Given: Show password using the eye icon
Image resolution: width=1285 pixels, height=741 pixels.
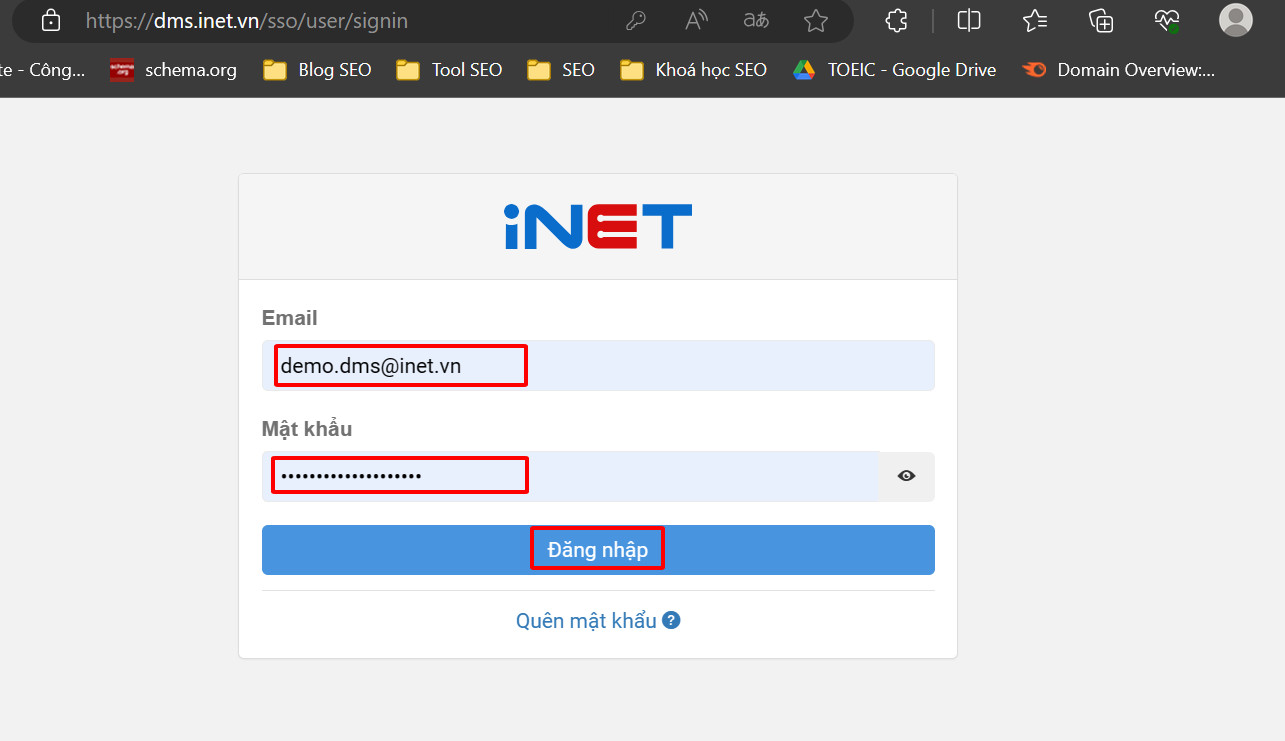Looking at the screenshot, I should [907, 476].
